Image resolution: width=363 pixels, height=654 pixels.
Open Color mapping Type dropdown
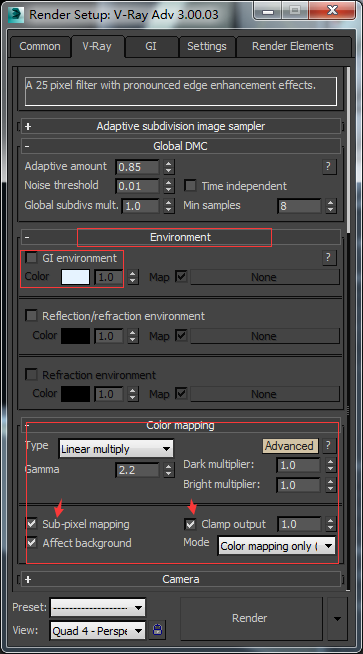pos(116,449)
